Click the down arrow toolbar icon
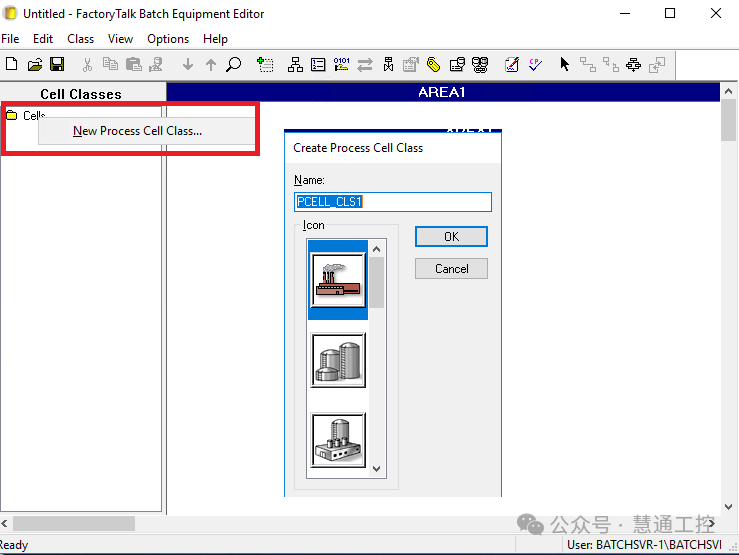This screenshot has height=555, width=739. pyautogui.click(x=188, y=64)
